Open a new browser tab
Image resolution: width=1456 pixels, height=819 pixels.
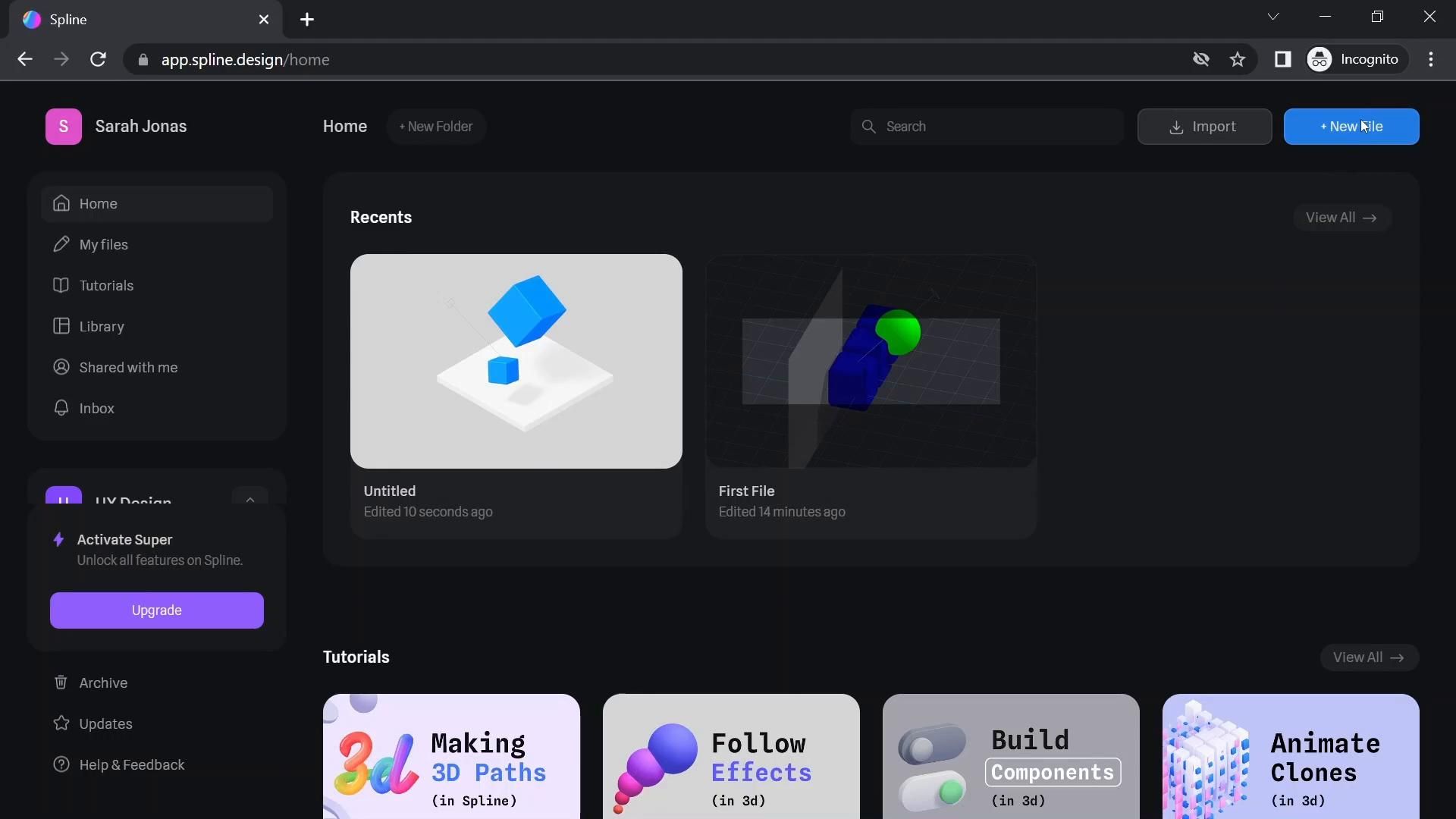[307, 20]
